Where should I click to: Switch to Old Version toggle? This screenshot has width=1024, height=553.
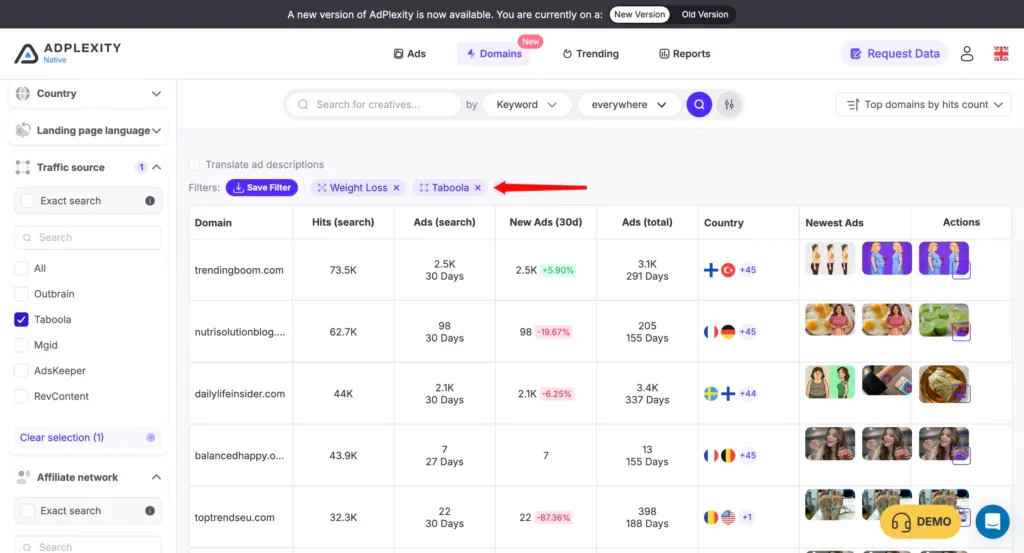point(705,14)
